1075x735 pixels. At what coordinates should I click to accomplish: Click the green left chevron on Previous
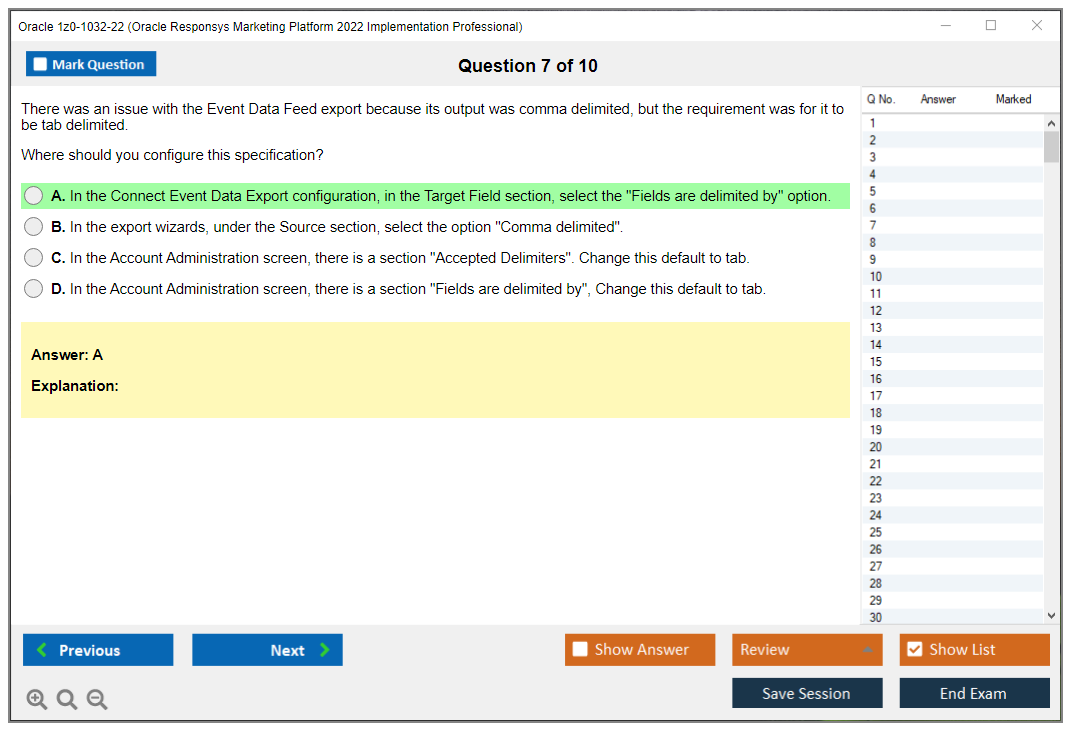point(41,650)
